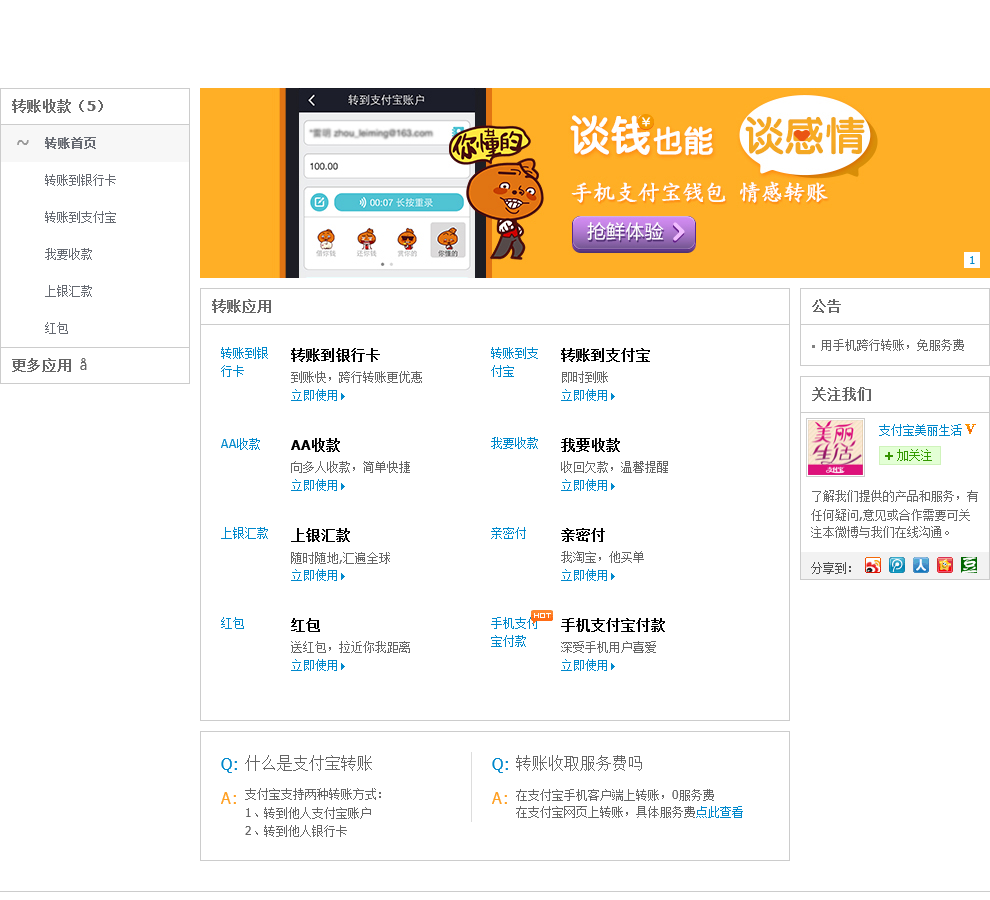Click the phone mockup in the banner

386,183
